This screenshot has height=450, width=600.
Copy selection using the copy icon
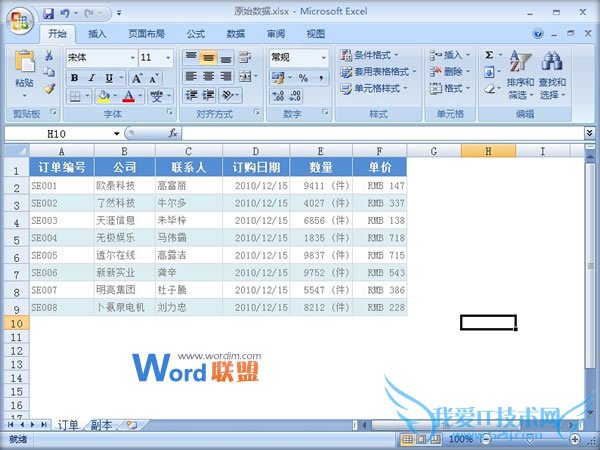point(49,72)
